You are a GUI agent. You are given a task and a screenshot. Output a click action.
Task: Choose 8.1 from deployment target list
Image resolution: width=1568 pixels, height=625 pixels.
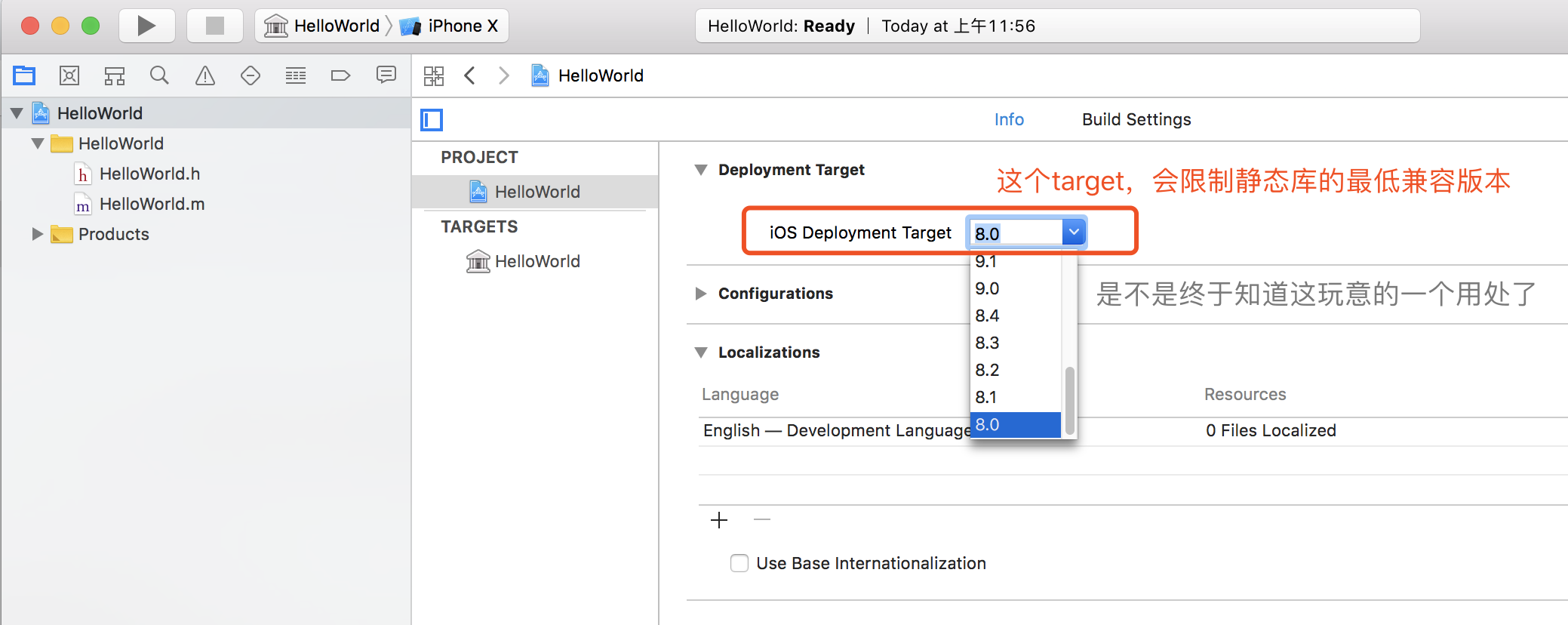click(x=1016, y=397)
